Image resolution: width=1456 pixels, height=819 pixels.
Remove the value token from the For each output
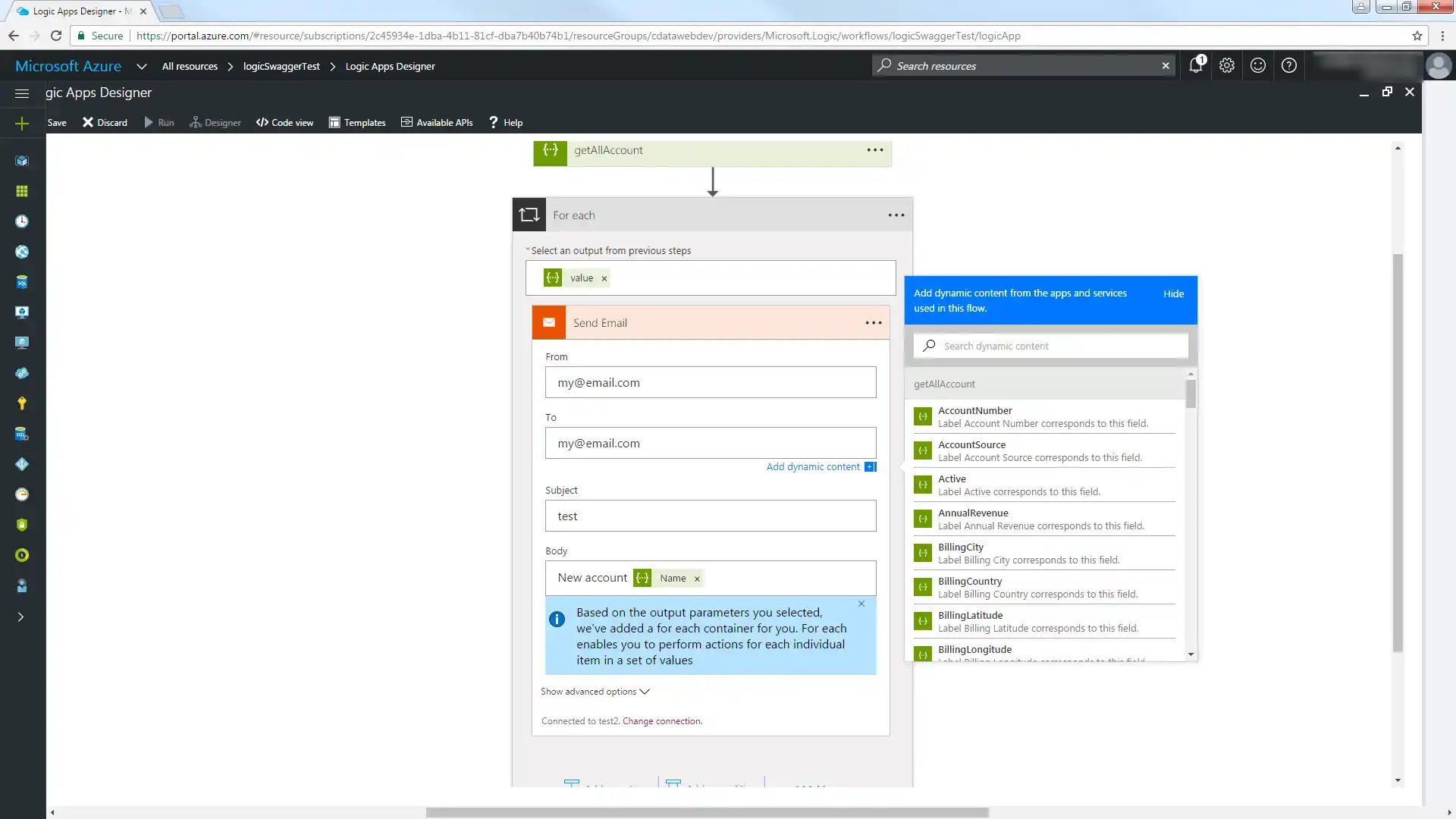click(604, 278)
